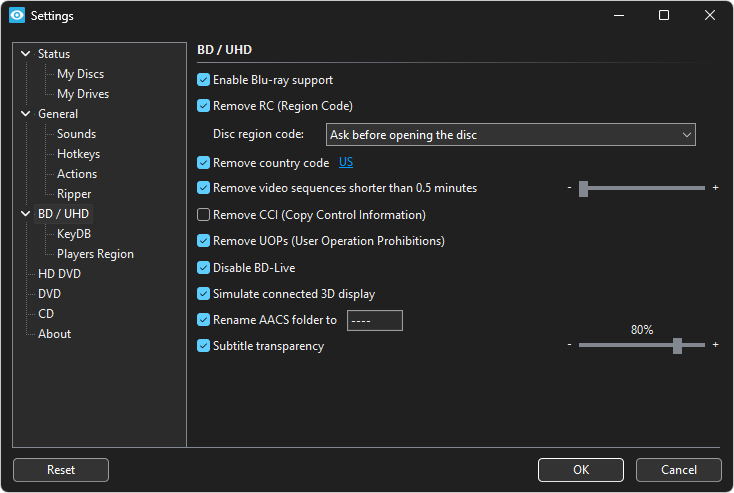Screen dimensions: 734x493
Task: Toggle the Disable BD-Live checkbox
Action: pos(204,268)
